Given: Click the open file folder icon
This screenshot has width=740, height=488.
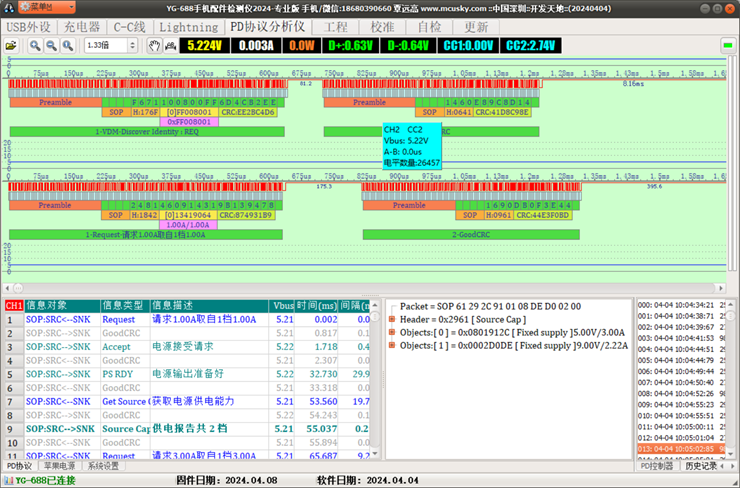Looking at the screenshot, I should (11, 46).
